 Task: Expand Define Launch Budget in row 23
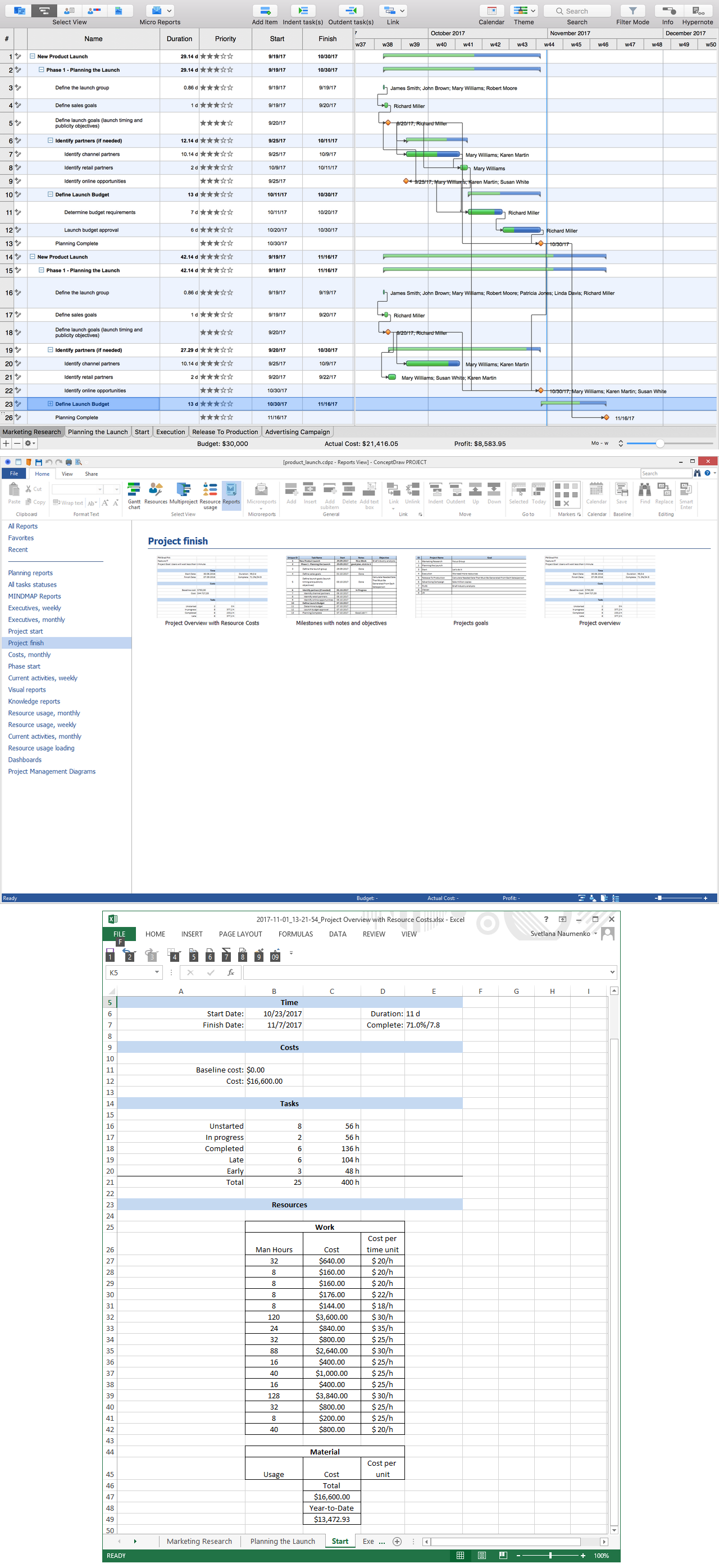click(x=51, y=403)
